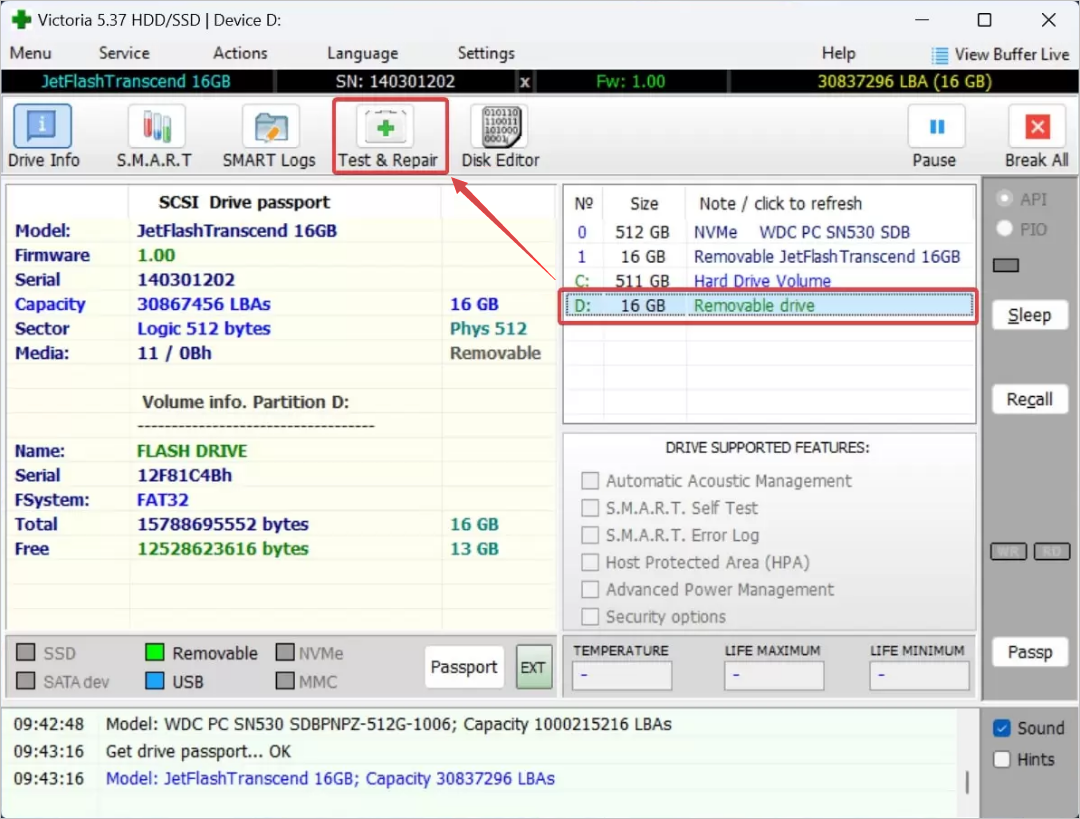This screenshot has height=819, width=1080.
Task: Click the Victoria green cross app icon
Action: click(21, 19)
